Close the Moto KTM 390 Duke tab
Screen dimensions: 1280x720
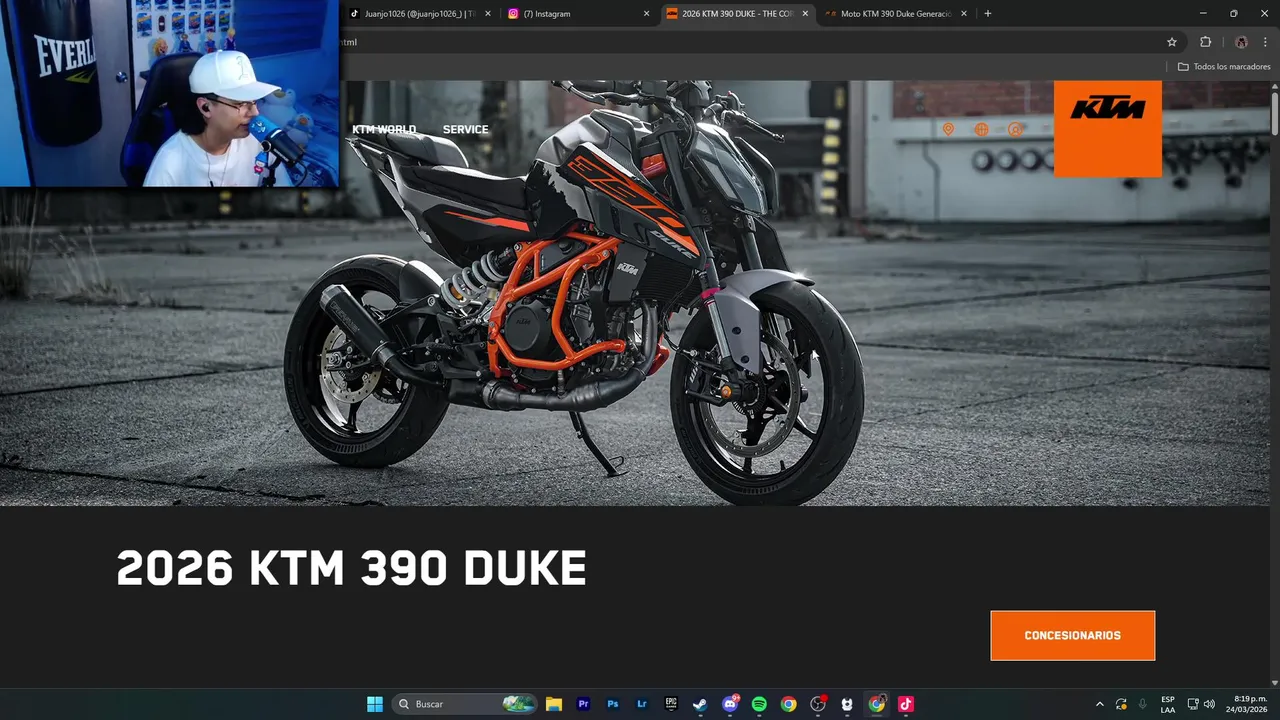(964, 14)
